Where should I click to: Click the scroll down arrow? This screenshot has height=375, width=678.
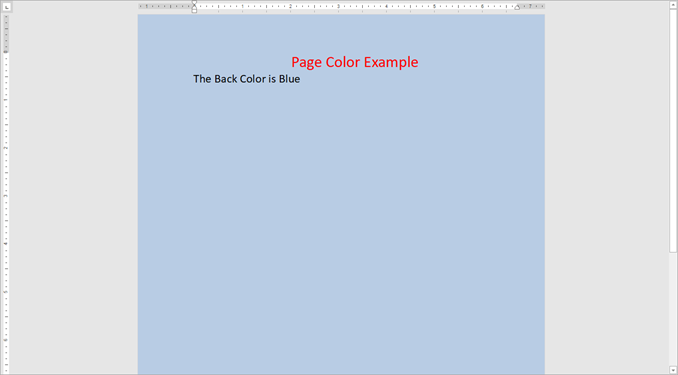point(673,370)
